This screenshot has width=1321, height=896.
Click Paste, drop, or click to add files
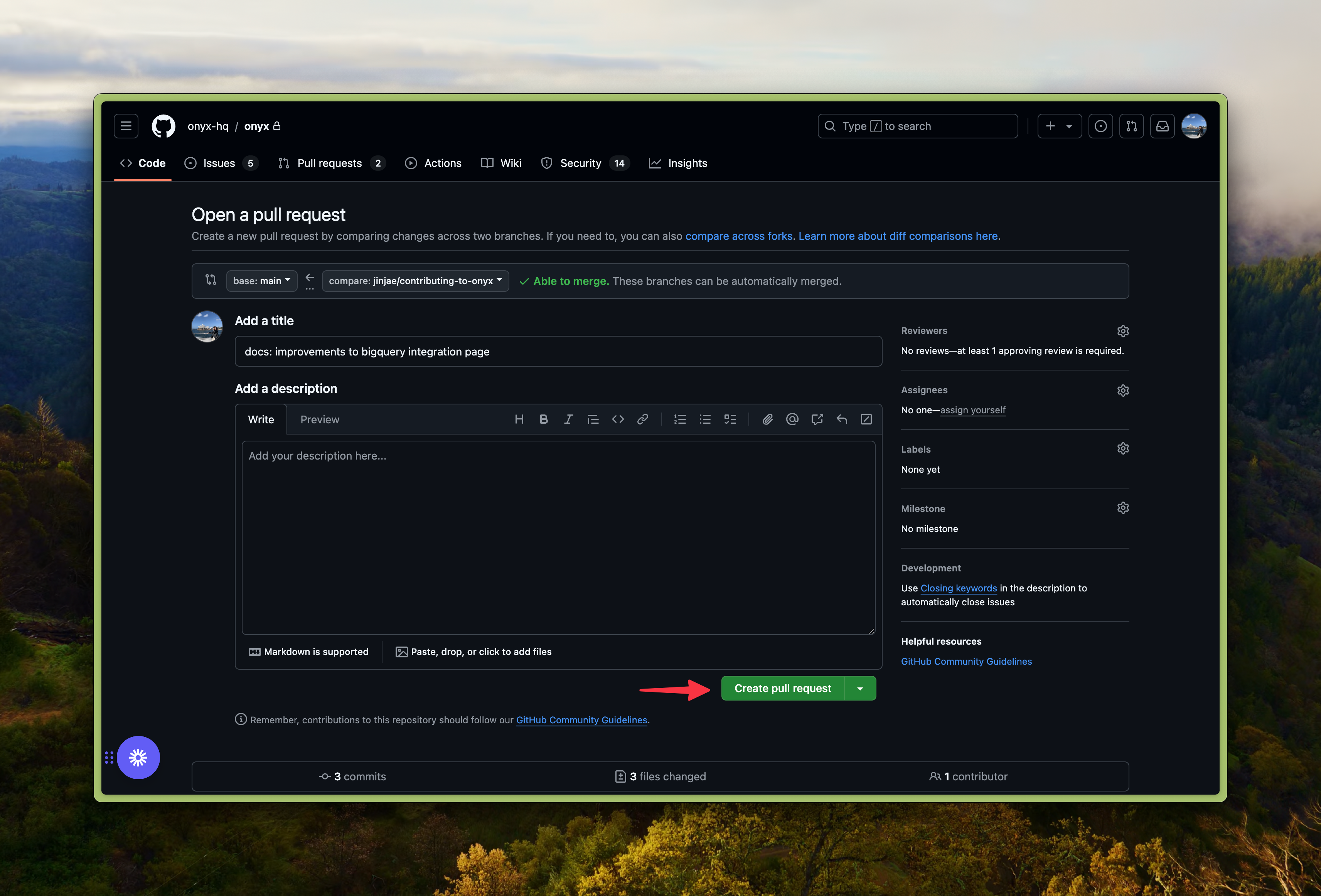(x=473, y=652)
